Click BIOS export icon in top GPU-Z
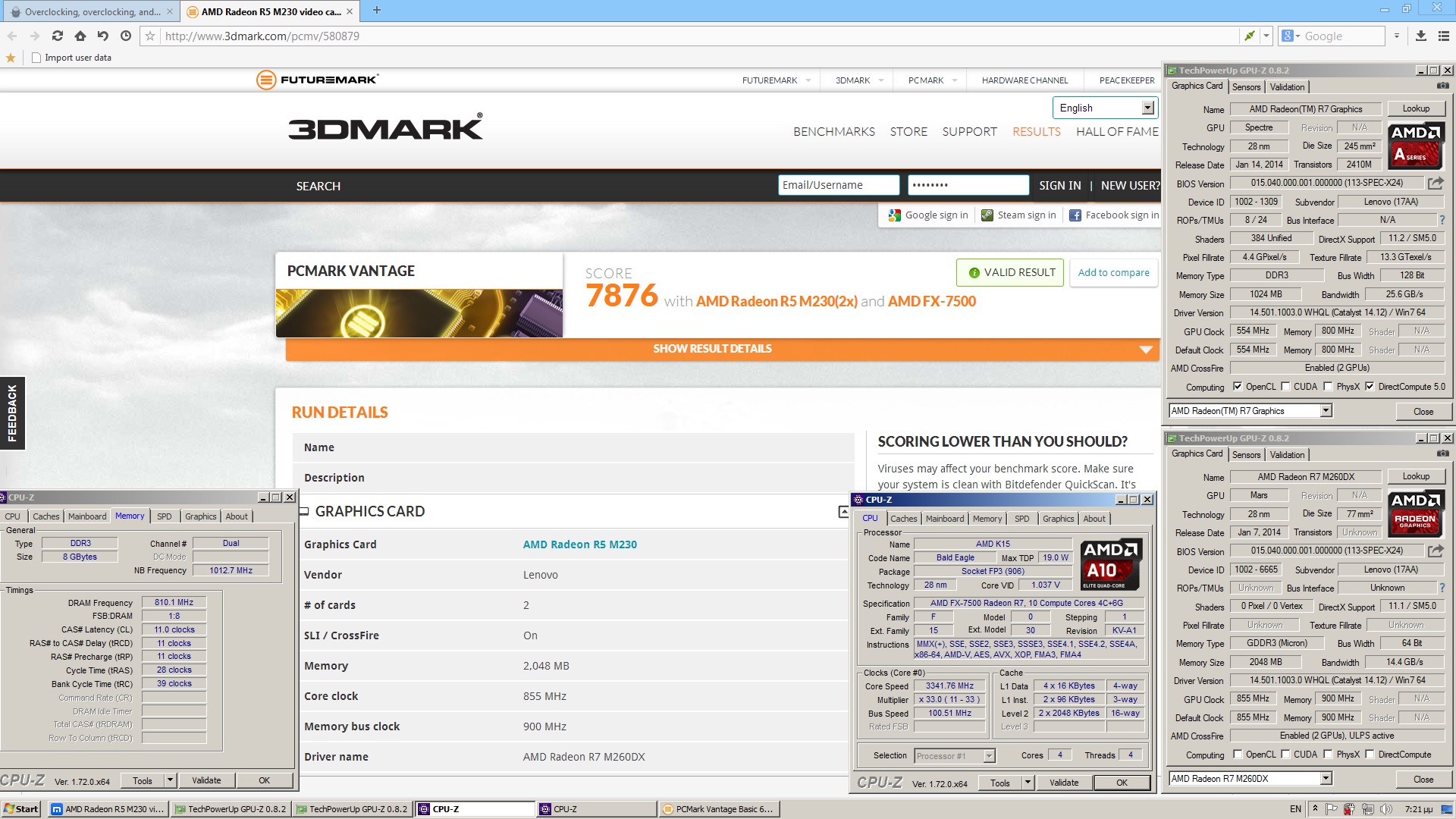The image size is (1456, 819). [x=1436, y=183]
